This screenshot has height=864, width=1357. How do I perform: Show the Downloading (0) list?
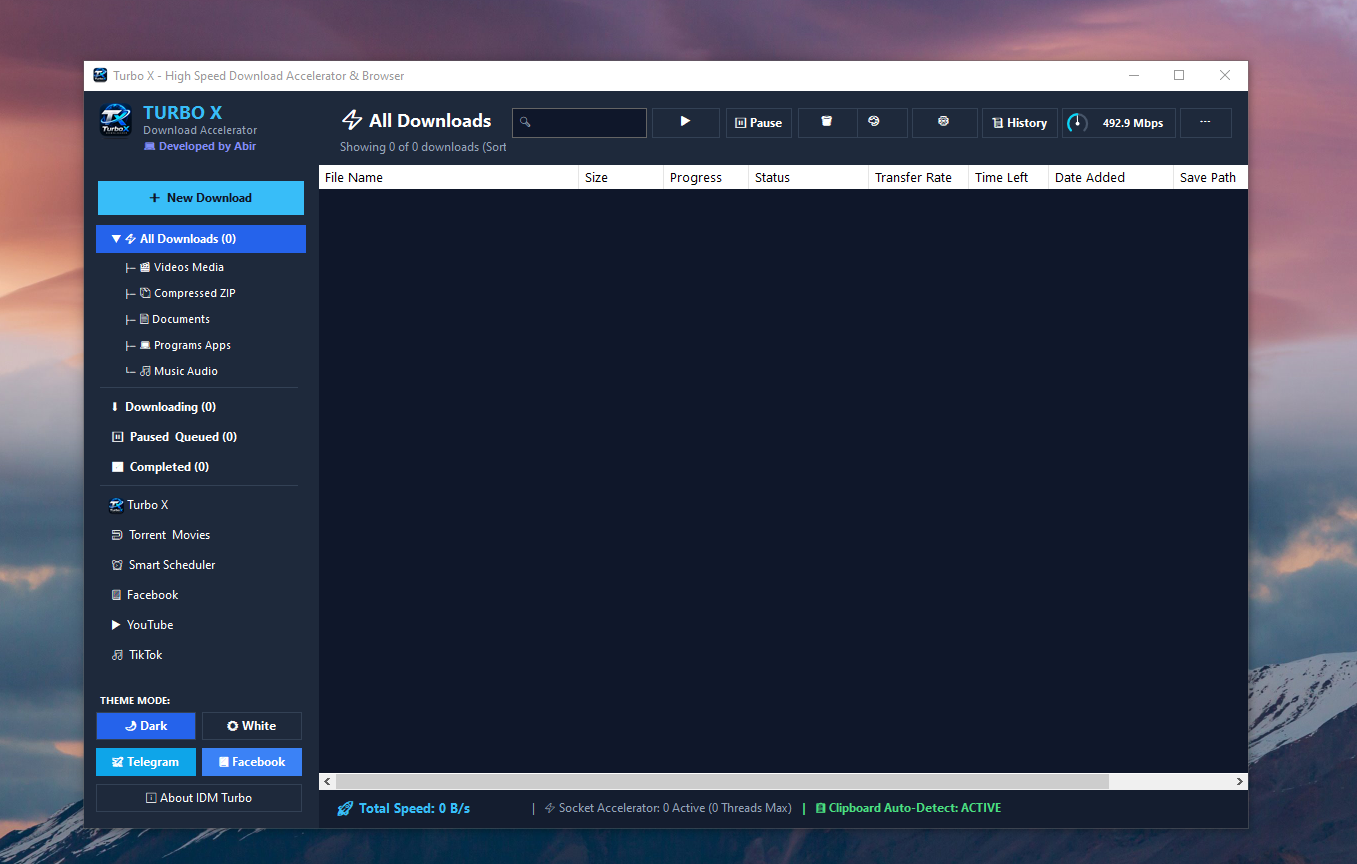coord(163,407)
